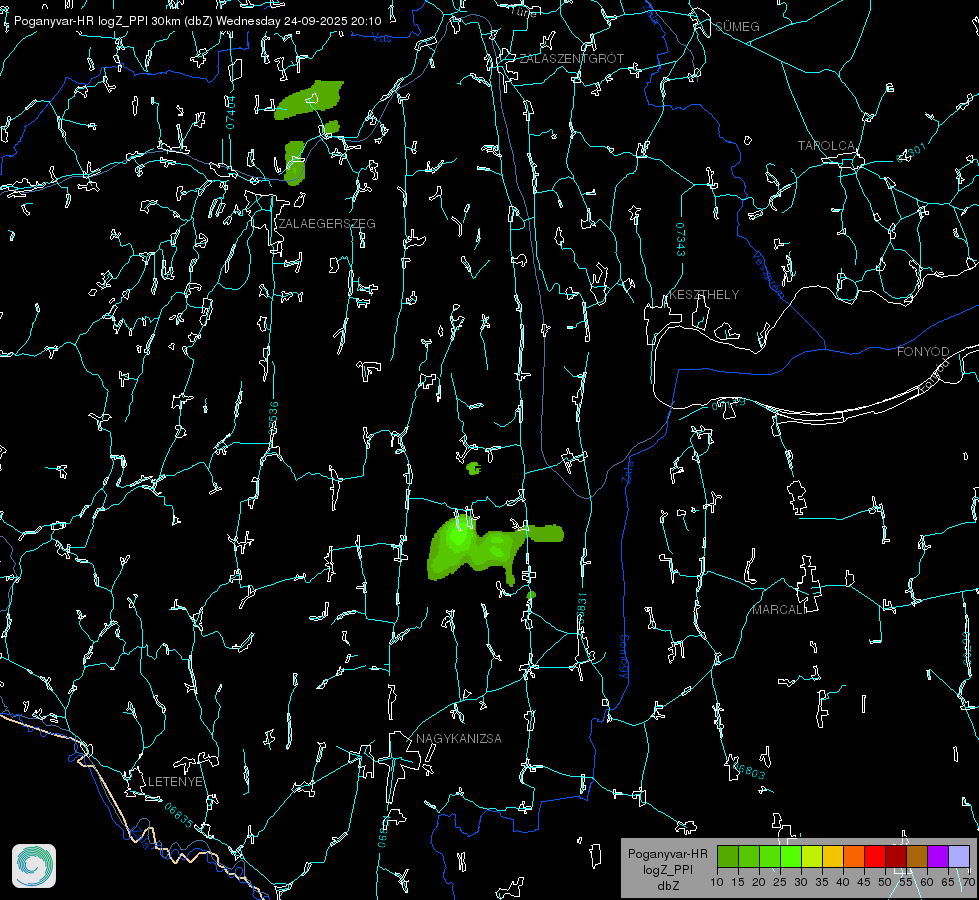Select the 45-50 dBZ bright red swatch
This screenshot has height=900, width=979.
tap(875, 856)
